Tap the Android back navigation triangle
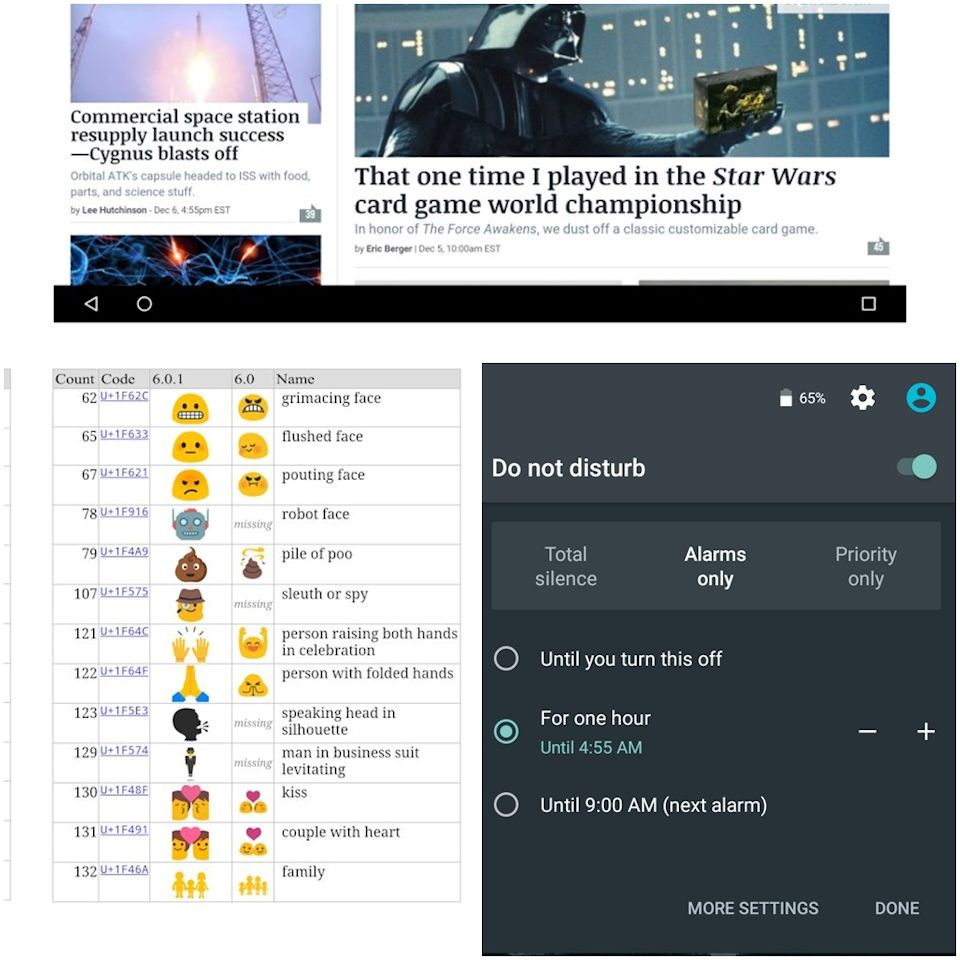 91,304
